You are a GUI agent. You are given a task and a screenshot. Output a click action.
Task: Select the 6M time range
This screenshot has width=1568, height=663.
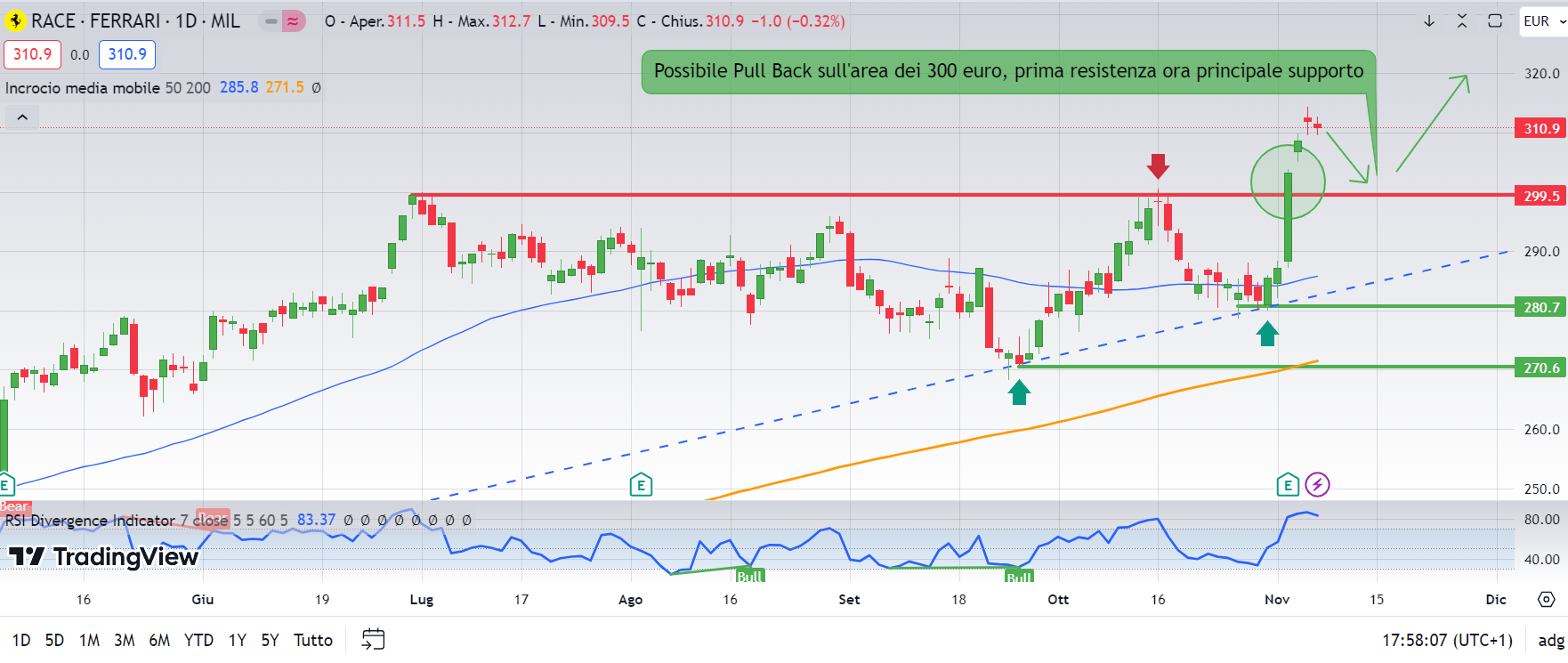click(x=159, y=640)
